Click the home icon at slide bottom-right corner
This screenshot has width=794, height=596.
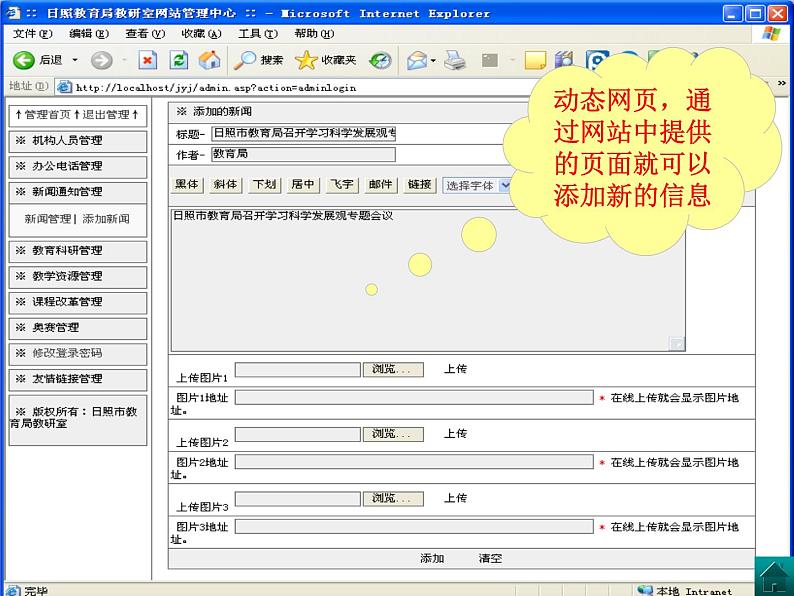click(x=773, y=575)
